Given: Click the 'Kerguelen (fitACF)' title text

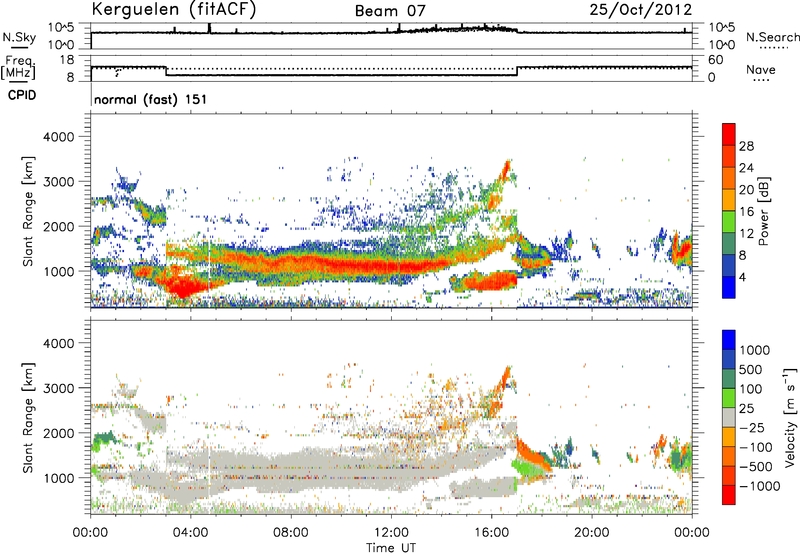Looking at the screenshot, I should [174, 10].
